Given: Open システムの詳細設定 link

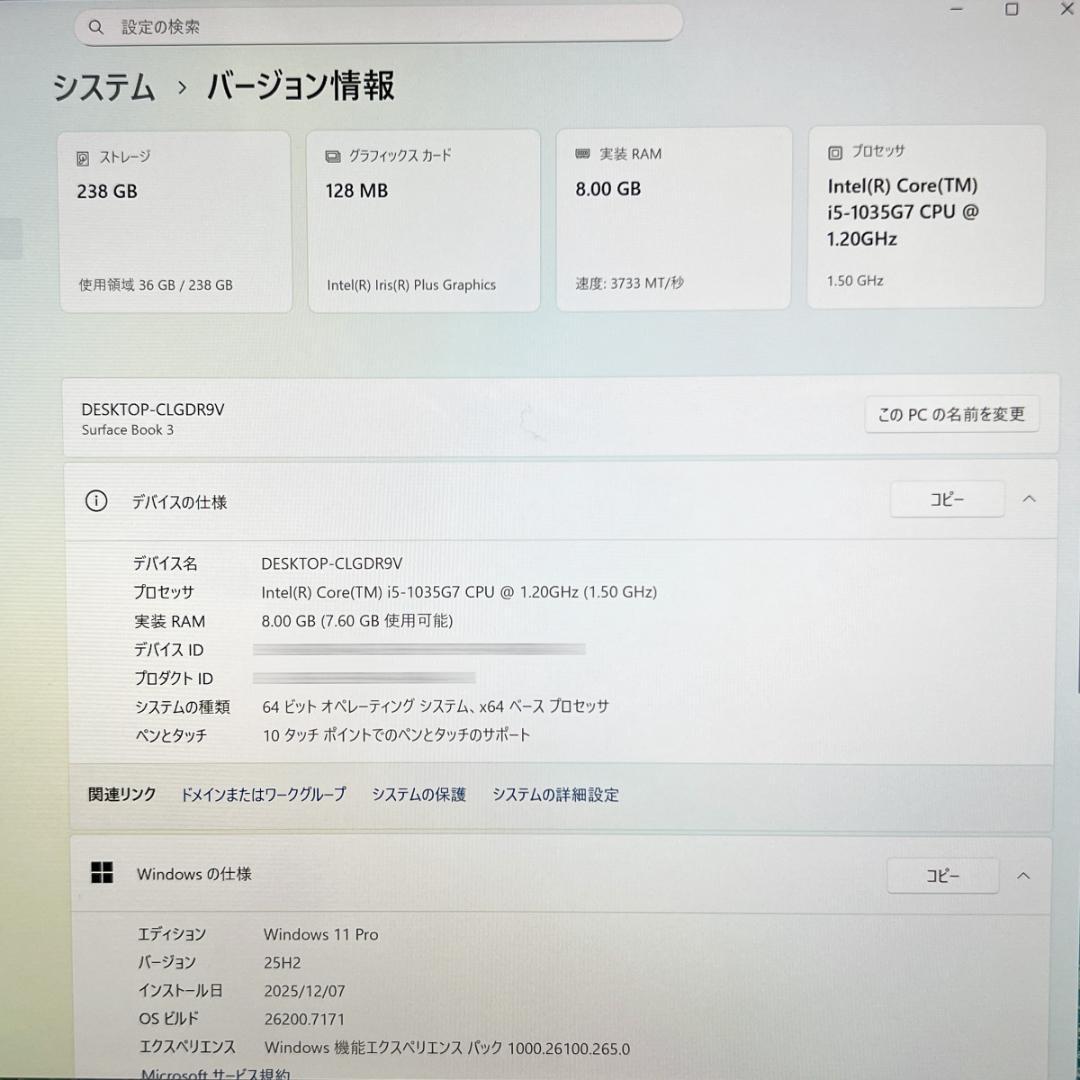Looking at the screenshot, I should [555, 794].
